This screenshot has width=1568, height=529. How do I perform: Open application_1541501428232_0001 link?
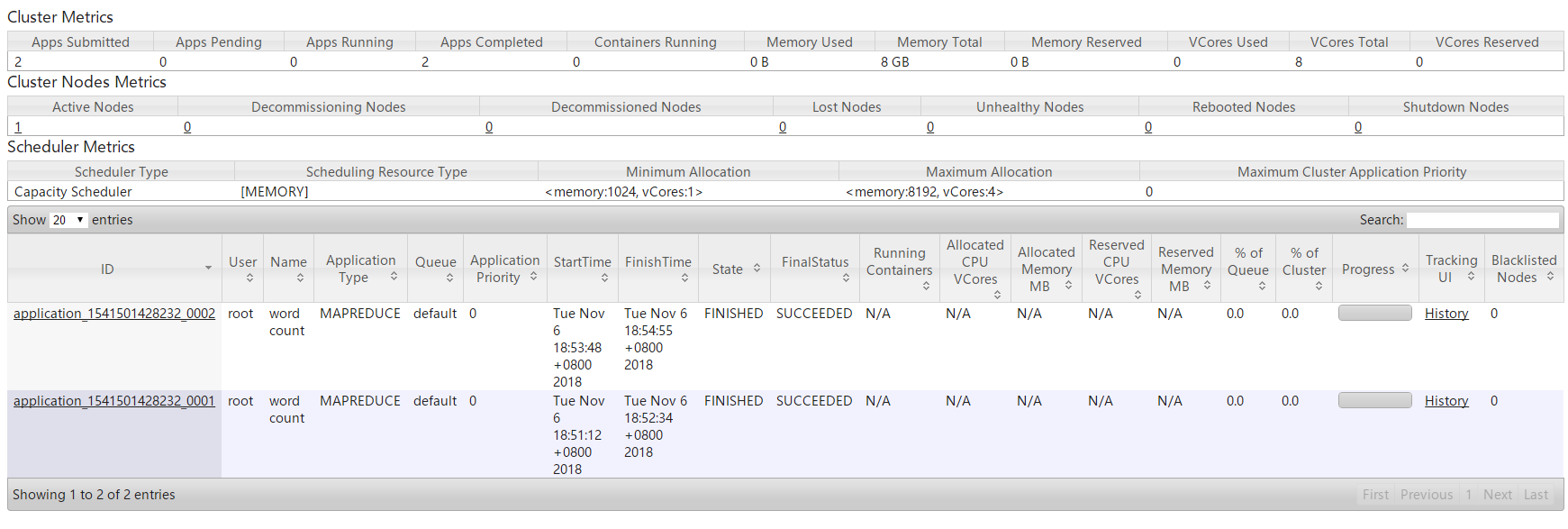pyautogui.click(x=114, y=401)
